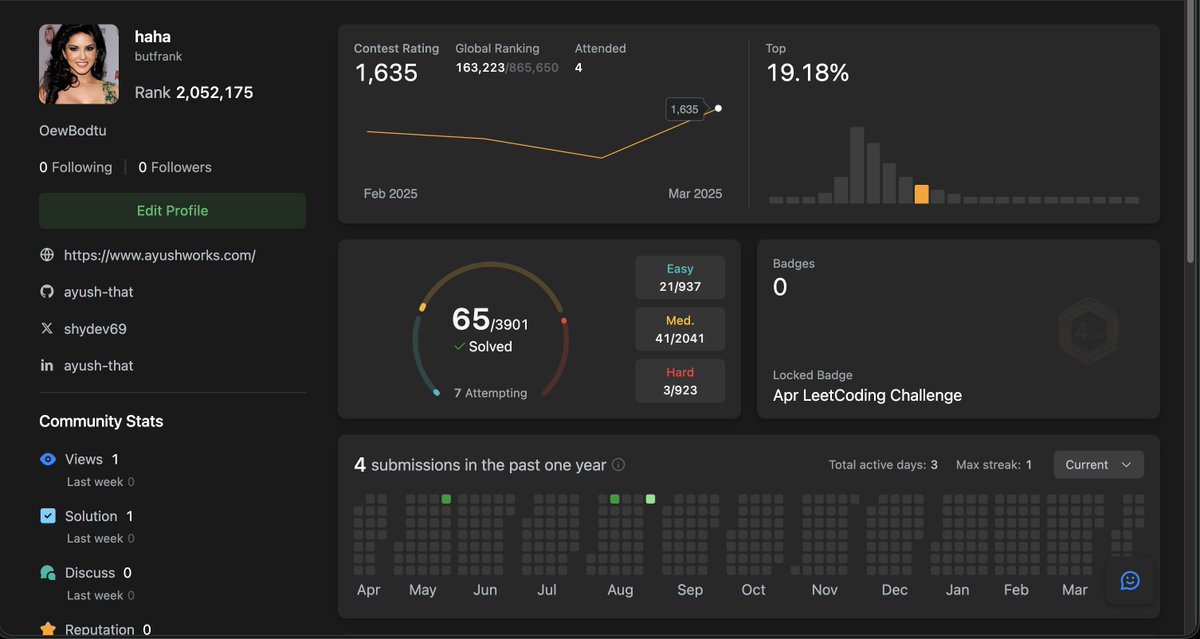Click the solved problems progress ring

click(490, 330)
